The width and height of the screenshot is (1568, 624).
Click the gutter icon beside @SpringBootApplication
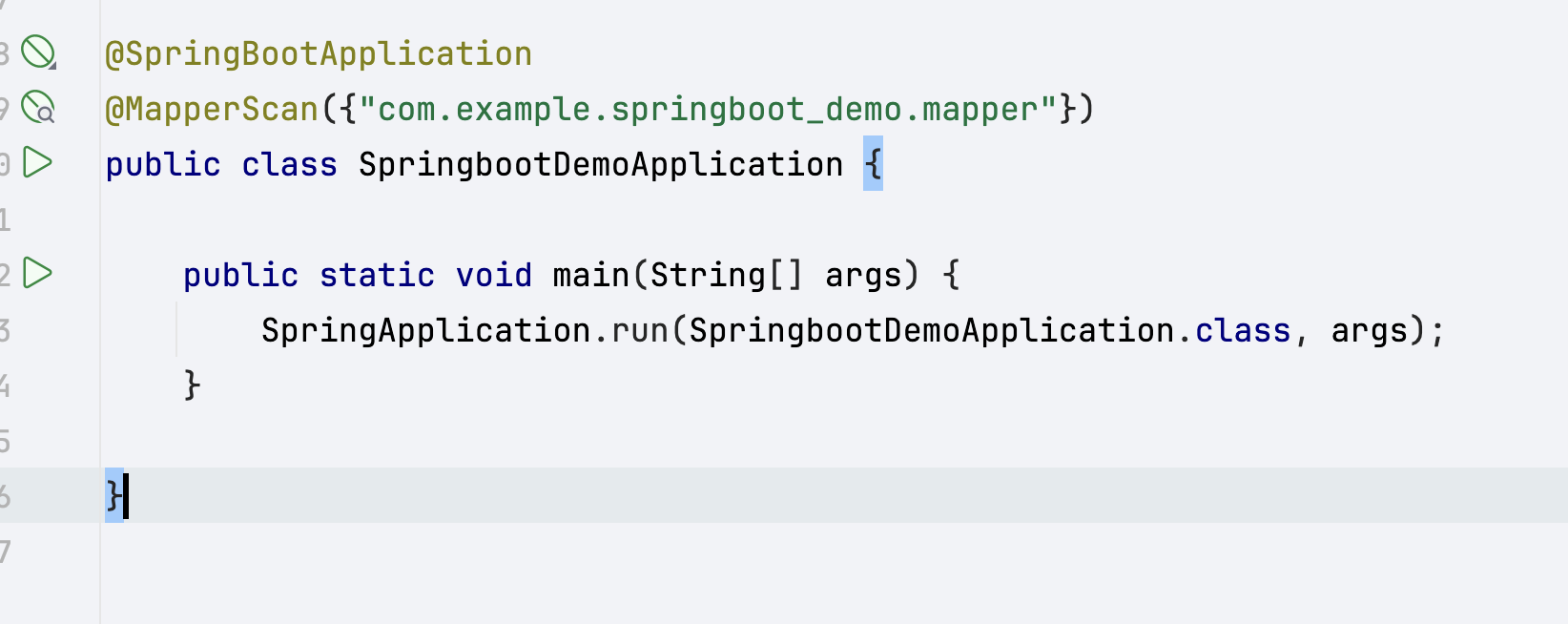38,52
